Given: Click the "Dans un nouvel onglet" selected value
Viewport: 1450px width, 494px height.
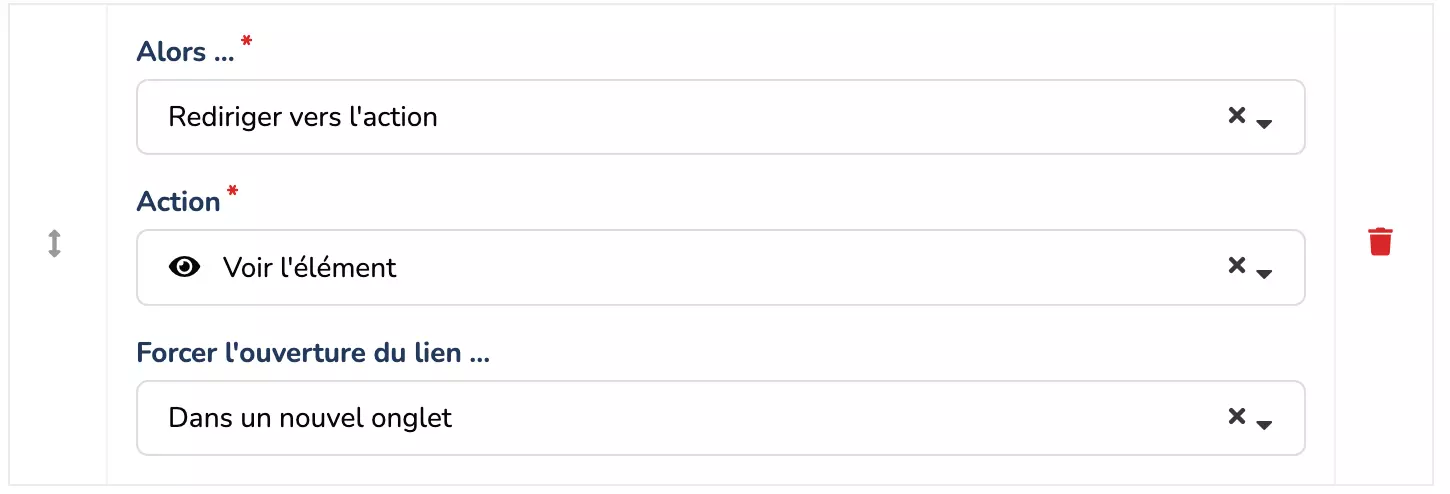Looking at the screenshot, I should (310, 417).
